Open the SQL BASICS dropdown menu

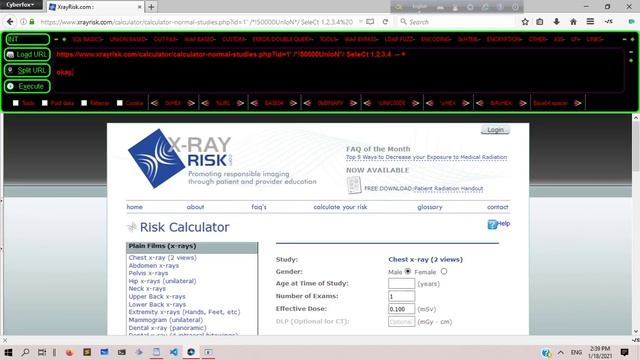(x=88, y=39)
